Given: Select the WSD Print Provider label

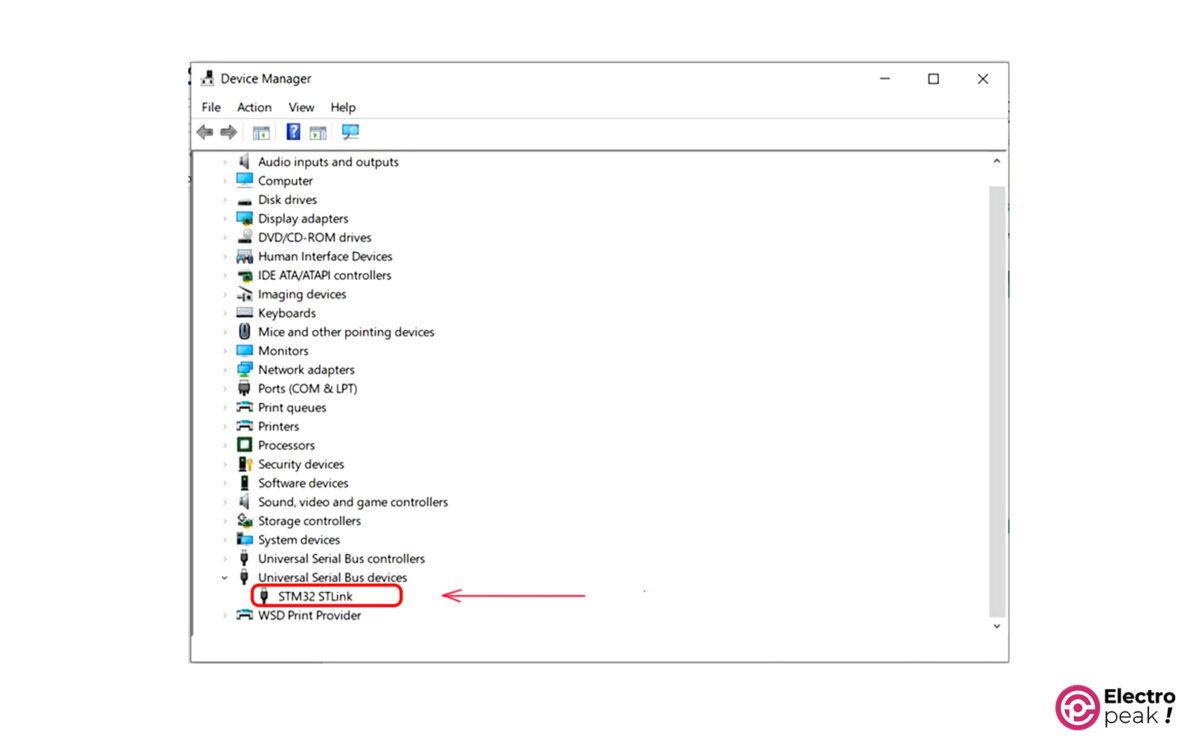Looking at the screenshot, I should tap(309, 616).
